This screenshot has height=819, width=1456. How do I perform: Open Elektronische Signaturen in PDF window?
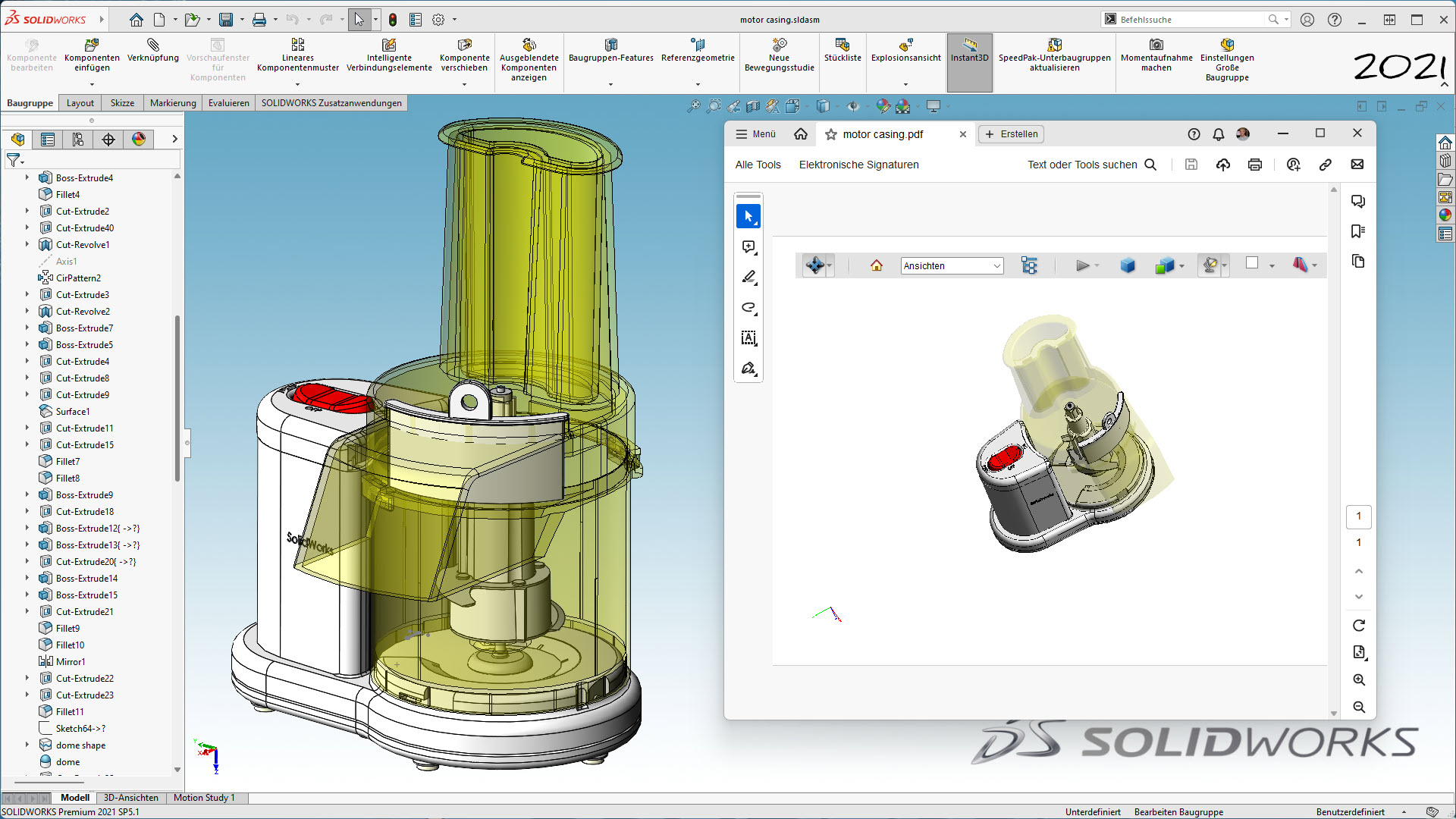pyautogui.click(x=858, y=165)
